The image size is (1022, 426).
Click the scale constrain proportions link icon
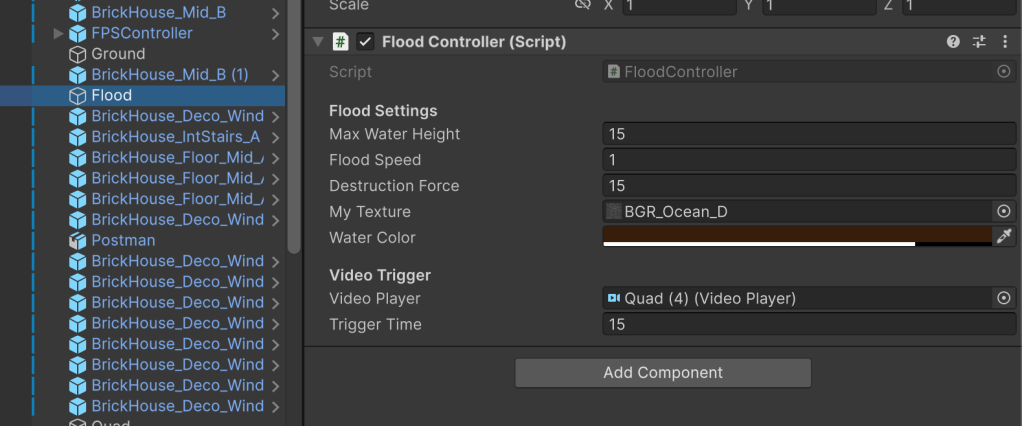point(582,5)
